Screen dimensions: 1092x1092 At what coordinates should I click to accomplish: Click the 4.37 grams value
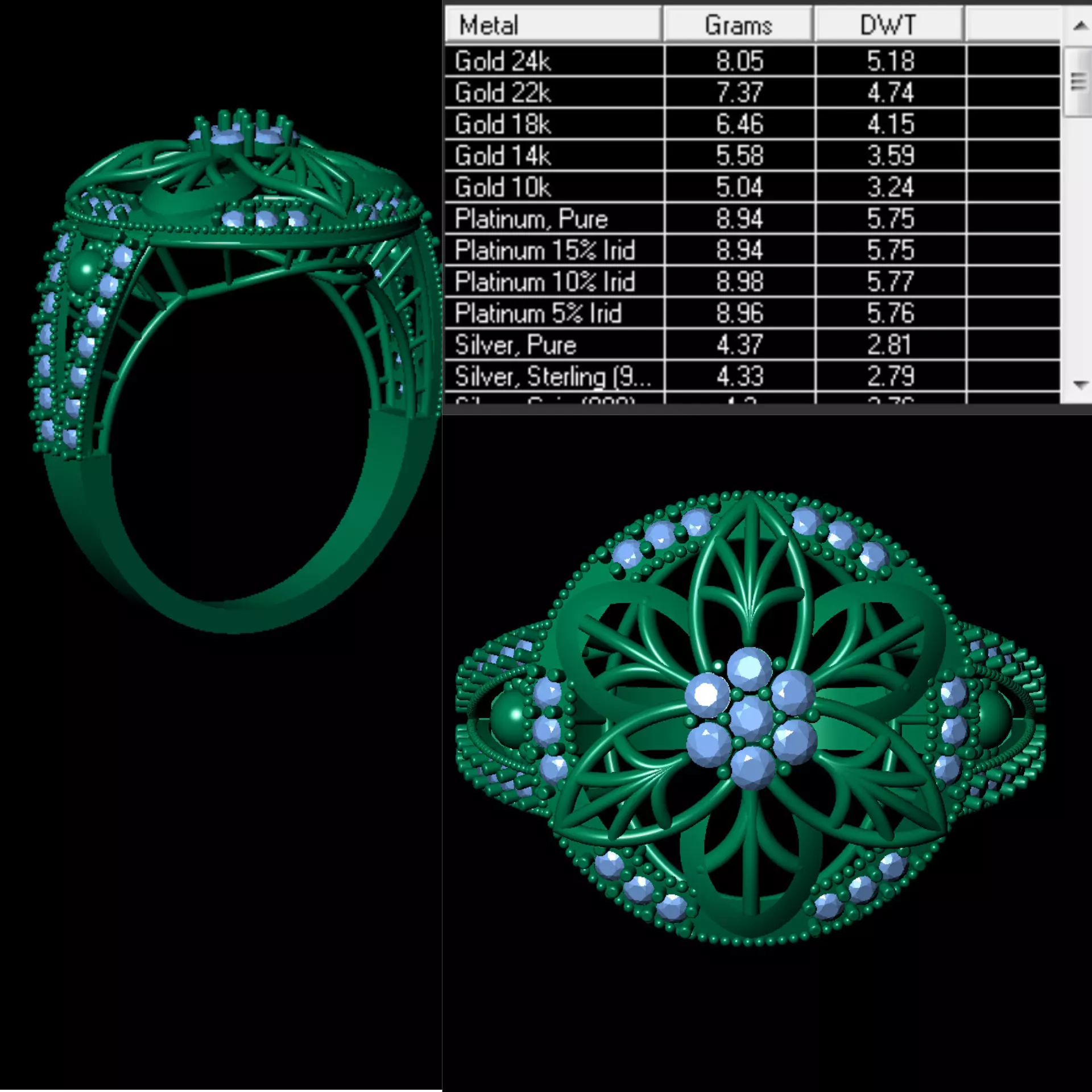pos(739,345)
